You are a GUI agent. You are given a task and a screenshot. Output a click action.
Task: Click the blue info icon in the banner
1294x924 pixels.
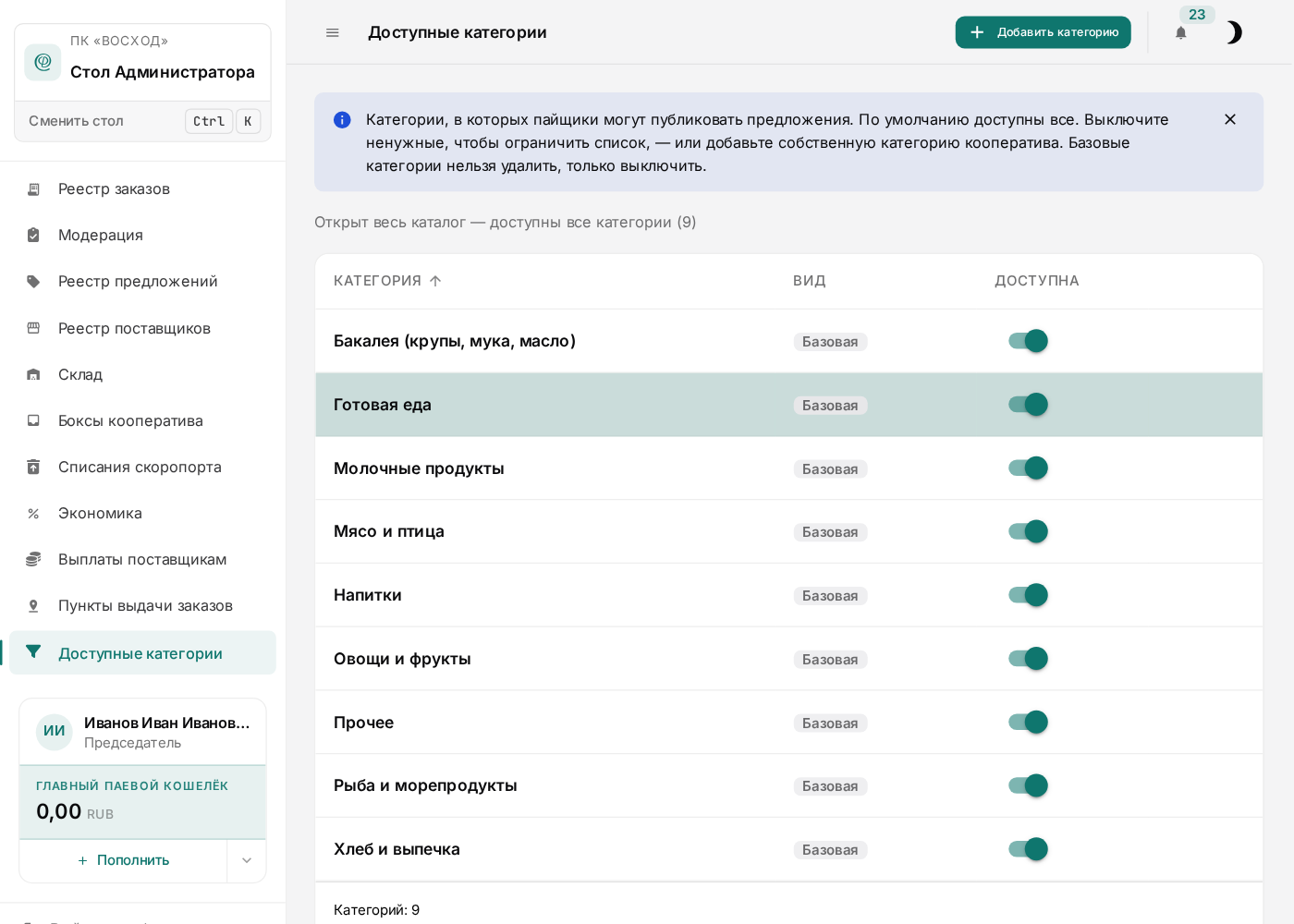pos(342,119)
